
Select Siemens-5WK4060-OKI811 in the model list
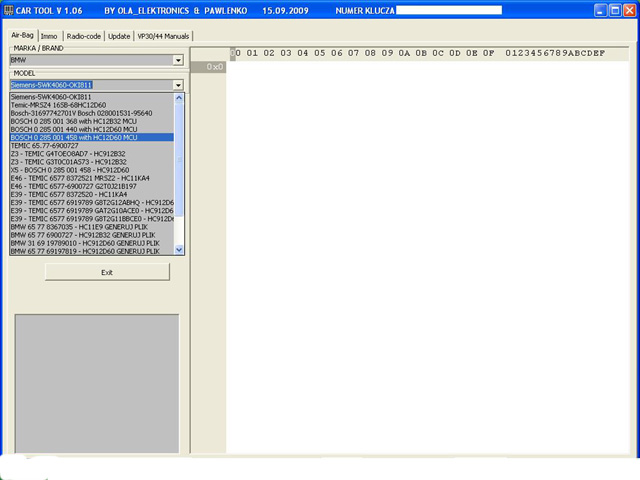tap(92, 97)
